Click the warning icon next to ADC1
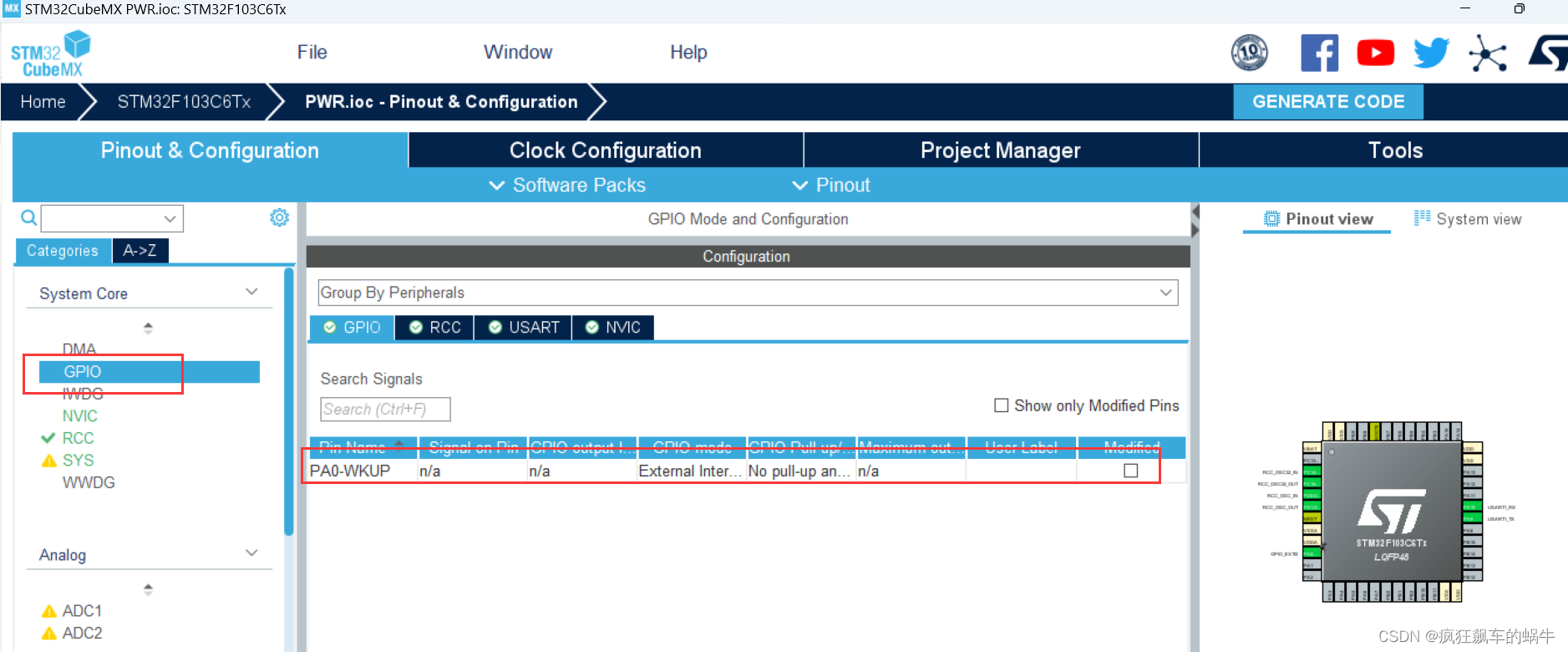The image size is (1568, 652). 49,611
